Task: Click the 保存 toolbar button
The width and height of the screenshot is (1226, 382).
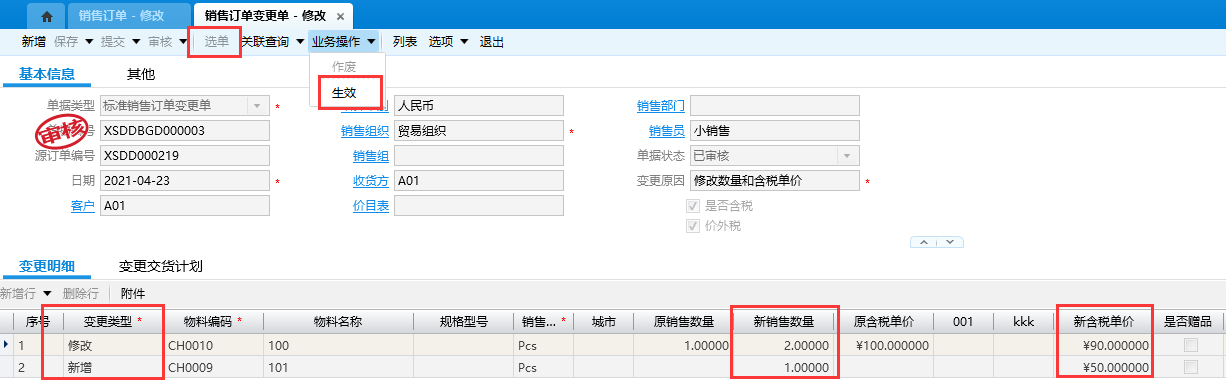Action: (66, 42)
